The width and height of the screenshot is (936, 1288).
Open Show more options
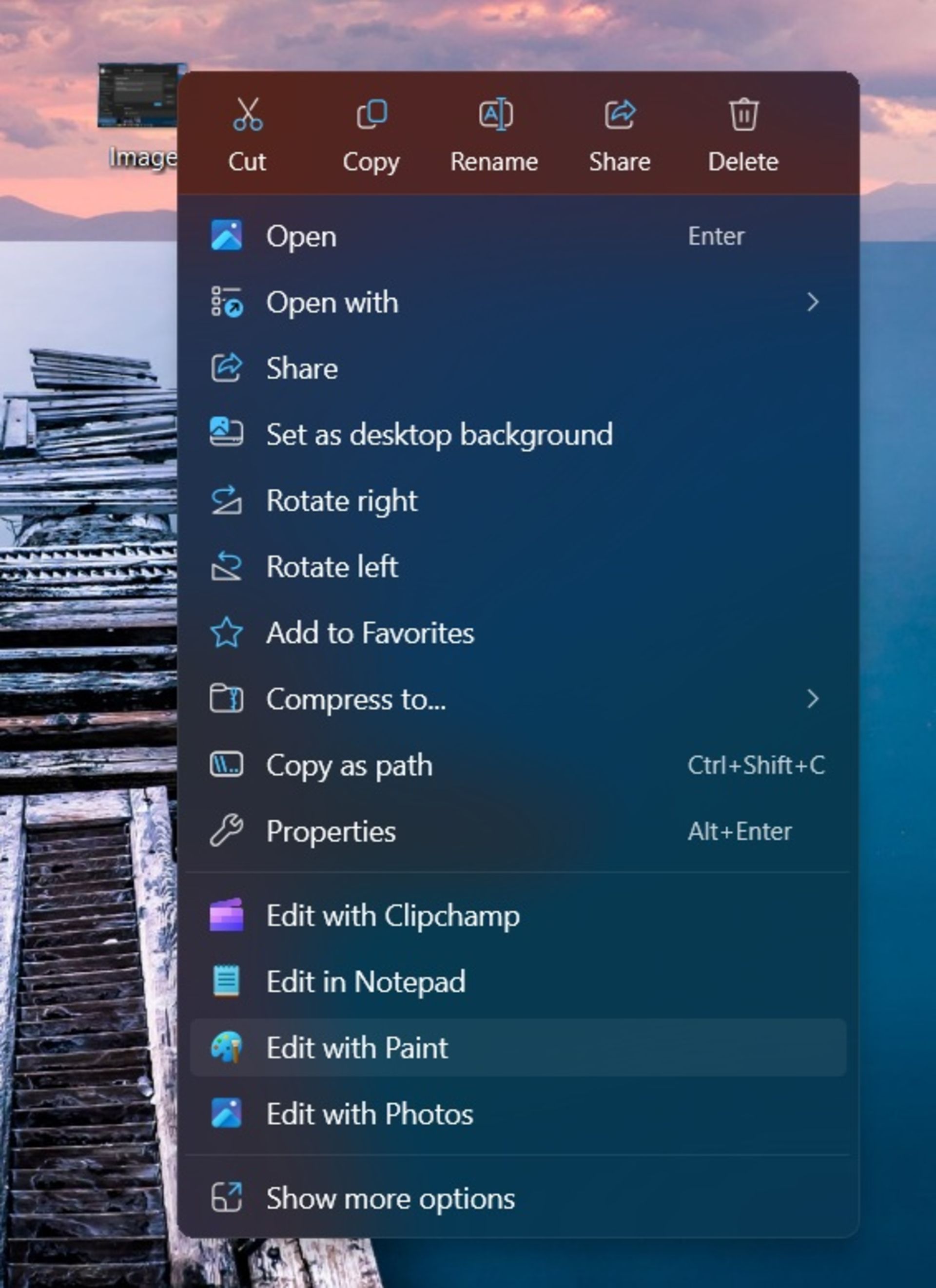coord(391,1198)
